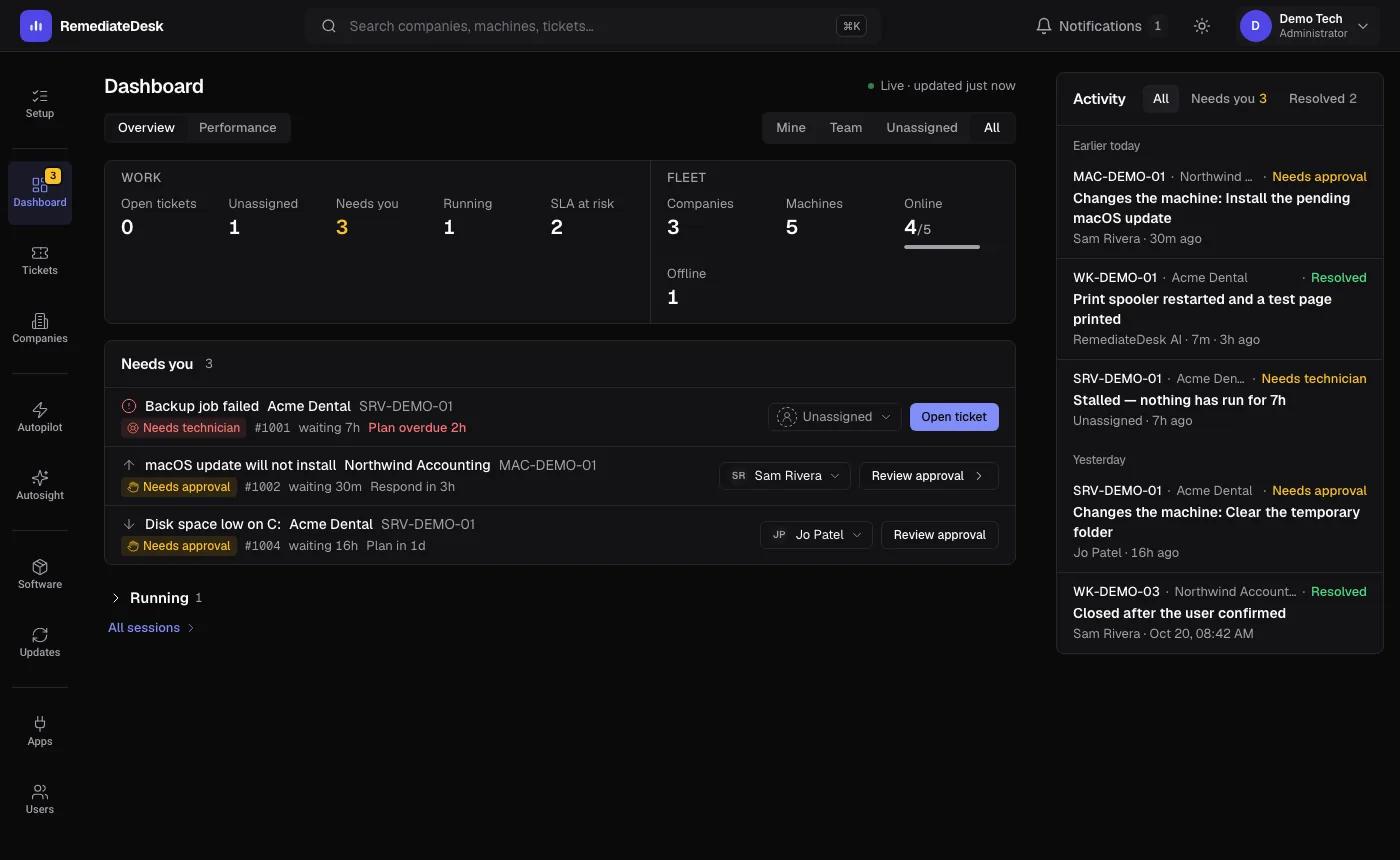Open the Jo Patel assignee dropdown

coord(816,535)
